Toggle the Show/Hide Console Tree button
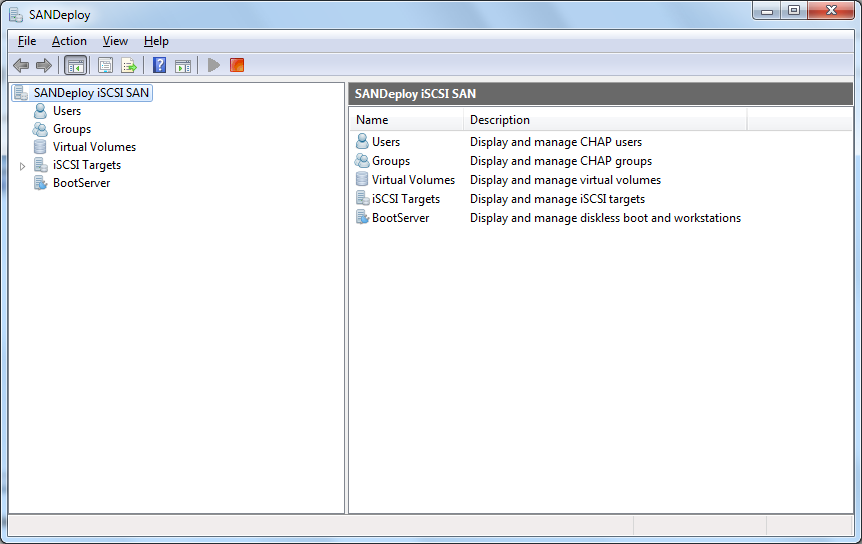This screenshot has width=862, height=544. (x=75, y=65)
